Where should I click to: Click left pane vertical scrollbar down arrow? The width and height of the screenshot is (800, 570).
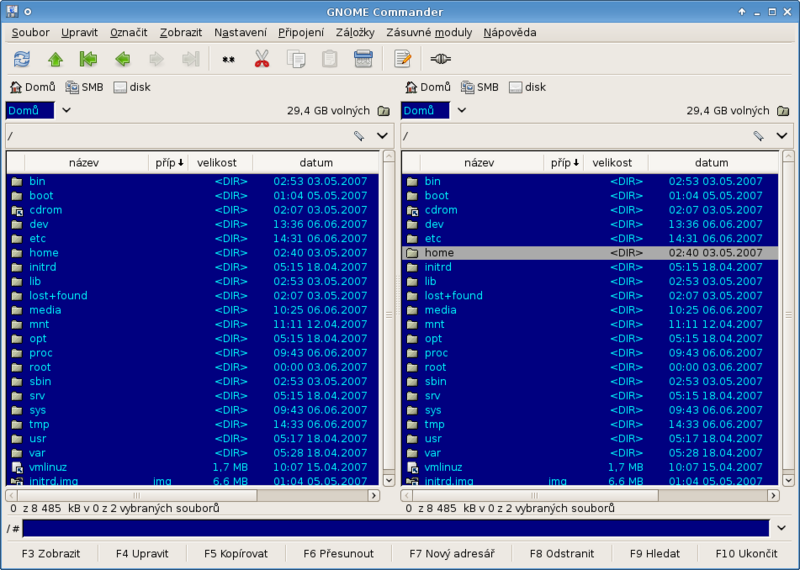click(389, 480)
